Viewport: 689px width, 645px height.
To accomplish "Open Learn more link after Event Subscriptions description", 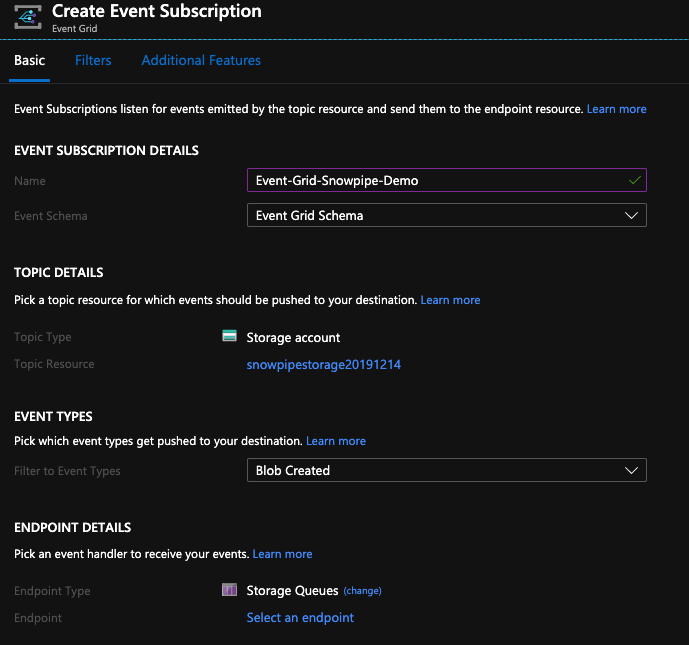I will (616, 109).
